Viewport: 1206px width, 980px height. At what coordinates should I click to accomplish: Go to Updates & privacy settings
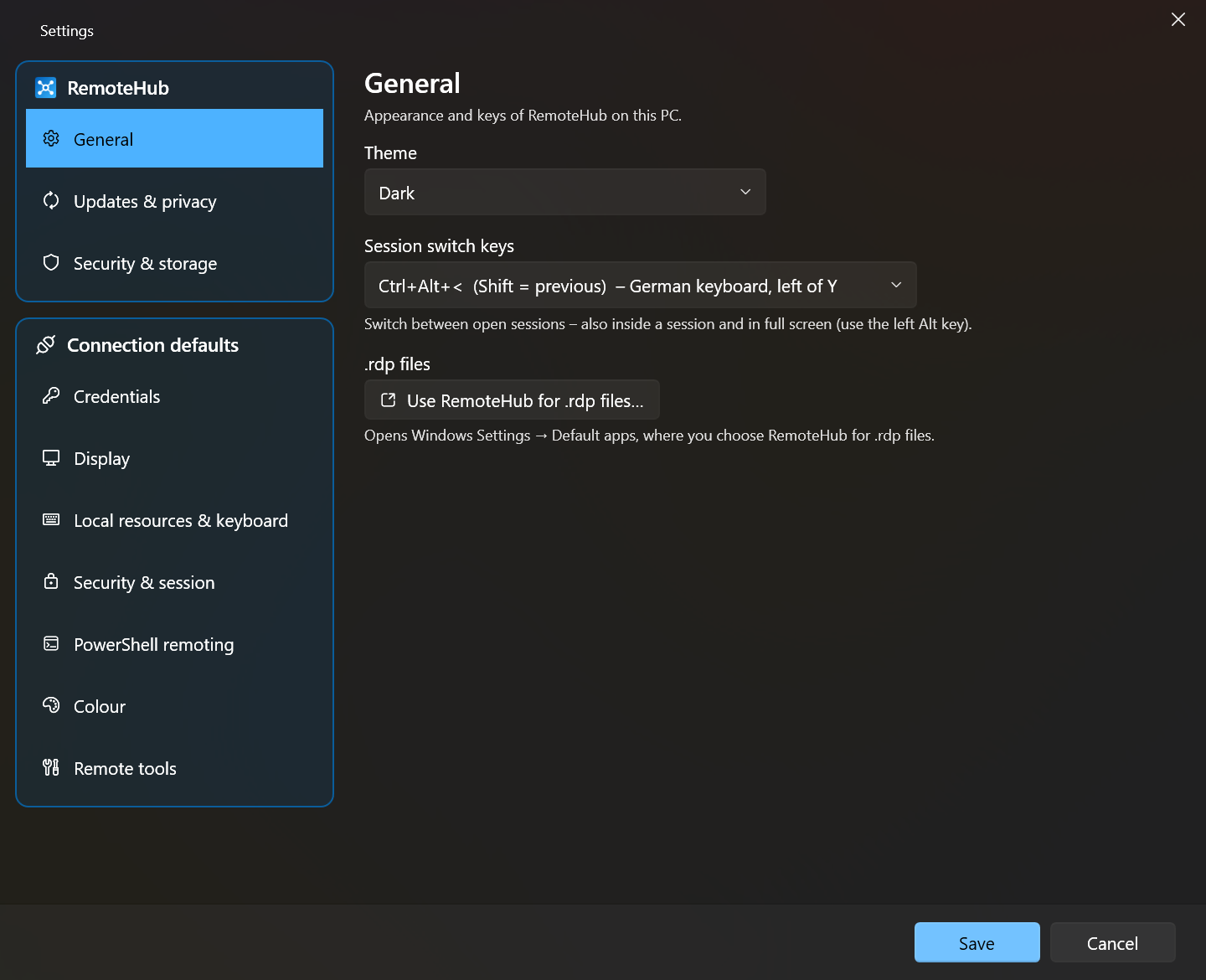tap(174, 201)
